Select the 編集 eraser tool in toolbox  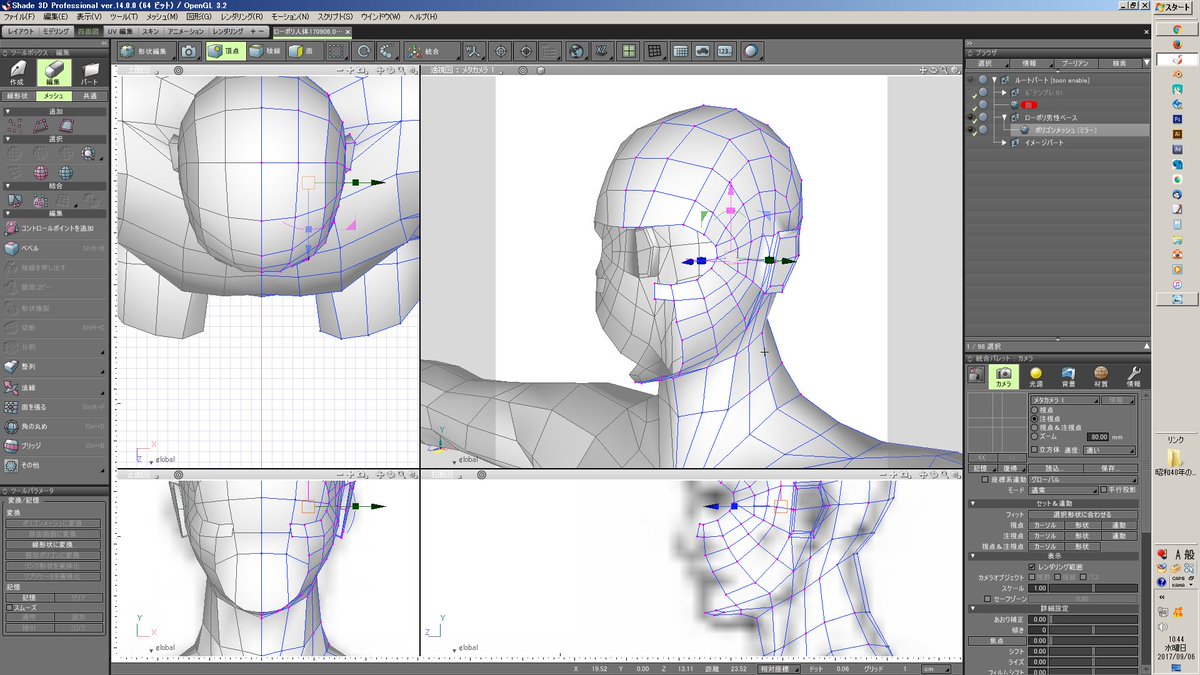53,73
